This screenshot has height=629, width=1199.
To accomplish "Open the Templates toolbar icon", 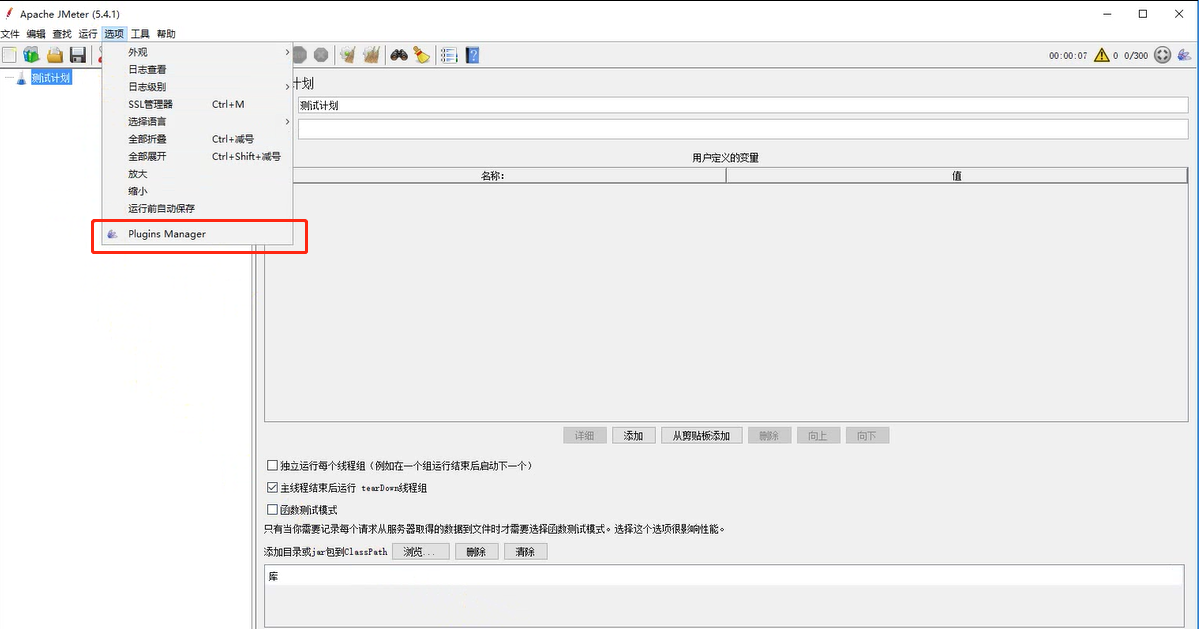I will coord(31,55).
